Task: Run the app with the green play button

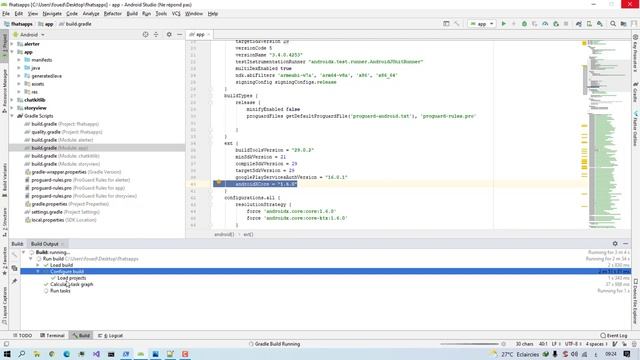Action: click(503, 24)
